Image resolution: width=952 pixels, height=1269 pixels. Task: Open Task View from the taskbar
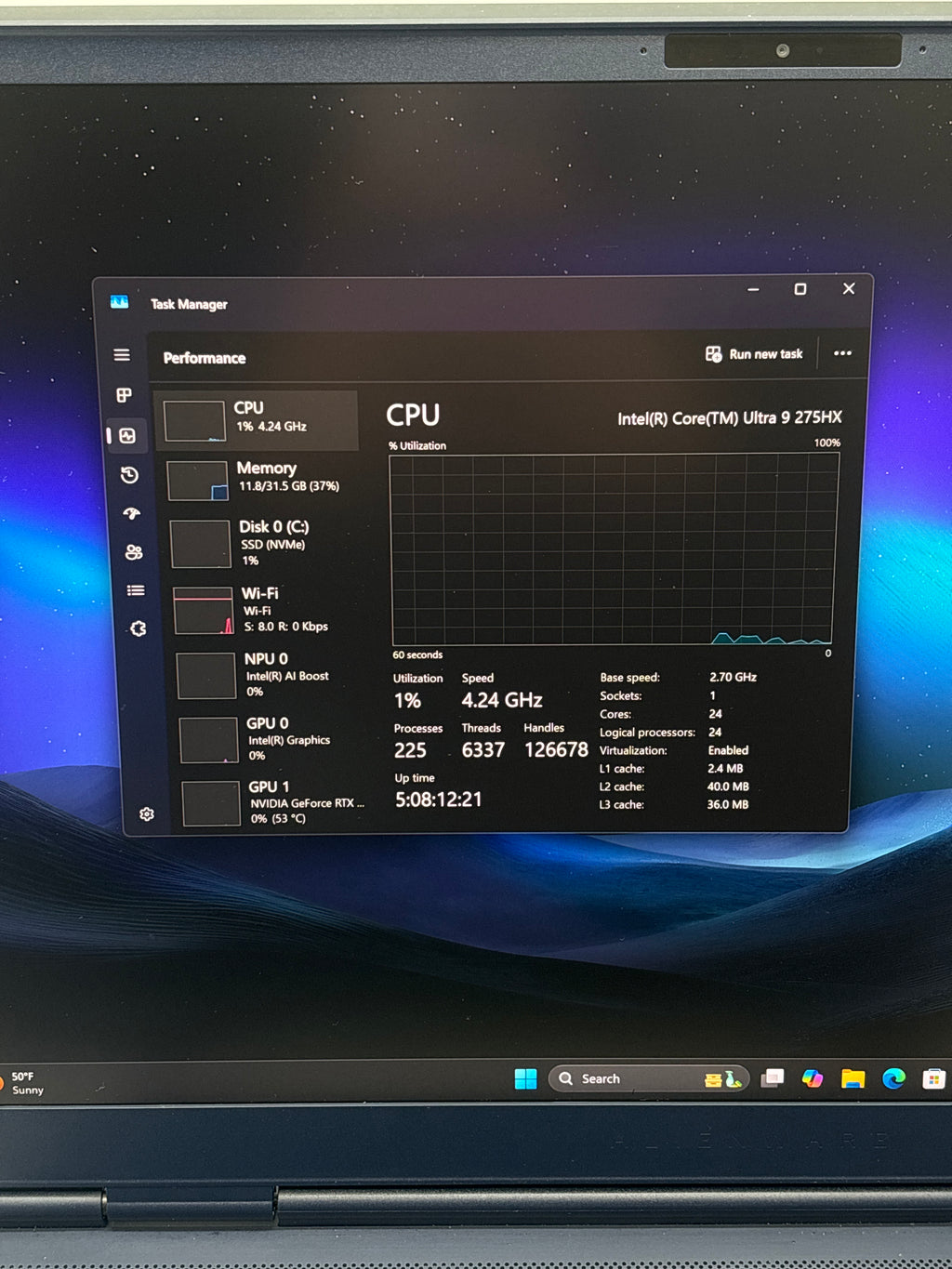(773, 1078)
